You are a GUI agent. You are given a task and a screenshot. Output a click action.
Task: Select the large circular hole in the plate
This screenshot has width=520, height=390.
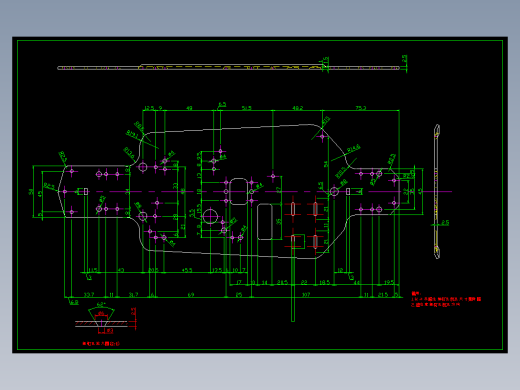click(x=210, y=217)
